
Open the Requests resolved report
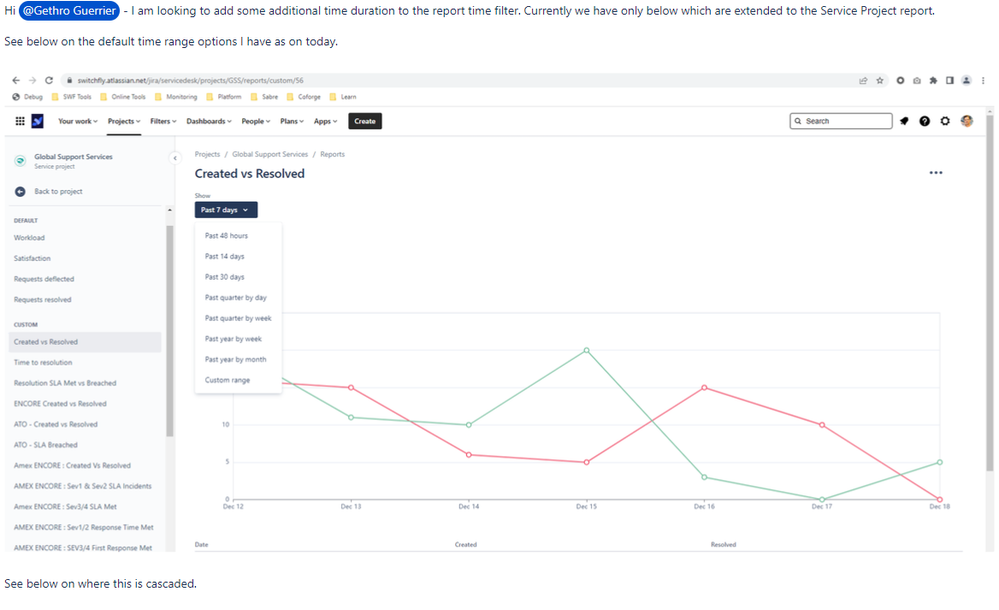tap(43, 300)
